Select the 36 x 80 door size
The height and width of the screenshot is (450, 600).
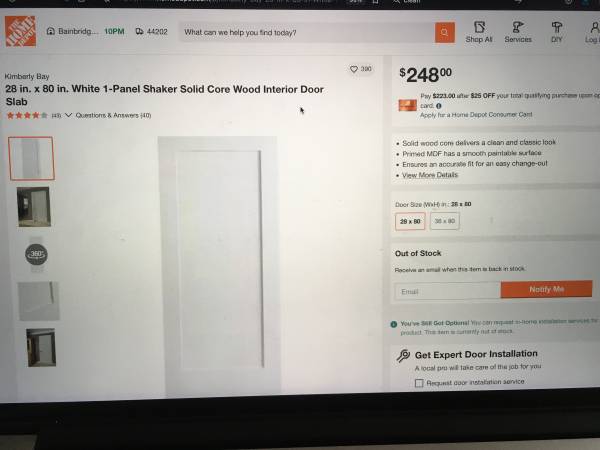(445, 221)
